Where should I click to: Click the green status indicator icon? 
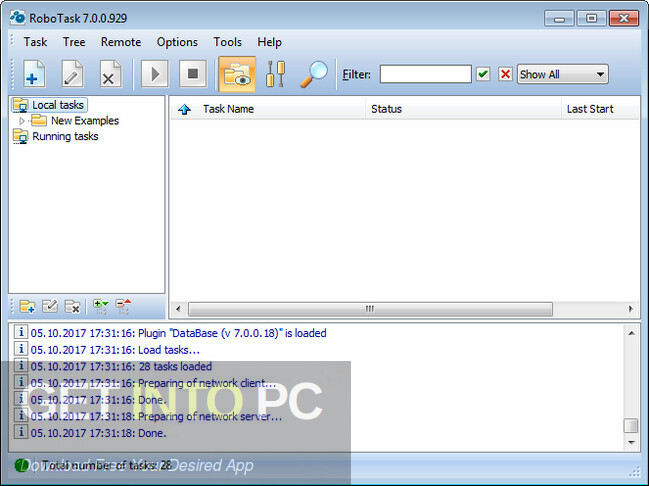coord(21,465)
